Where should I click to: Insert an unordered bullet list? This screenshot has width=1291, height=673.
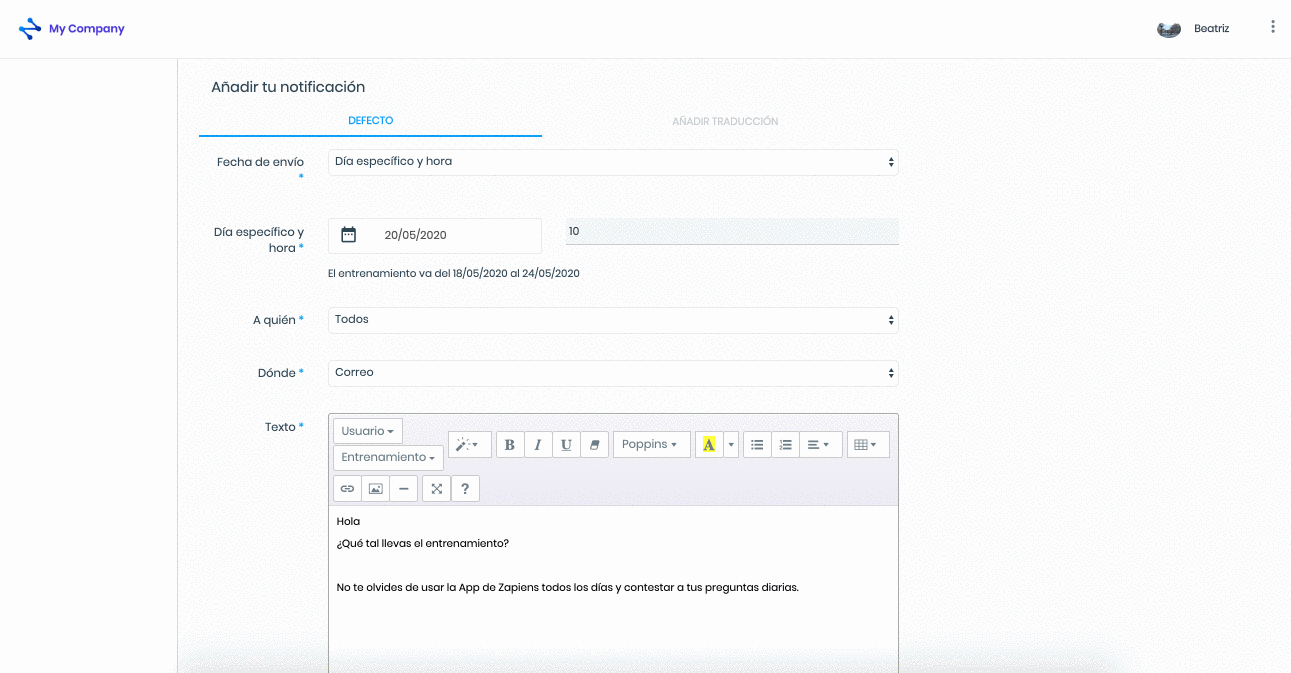pos(757,445)
